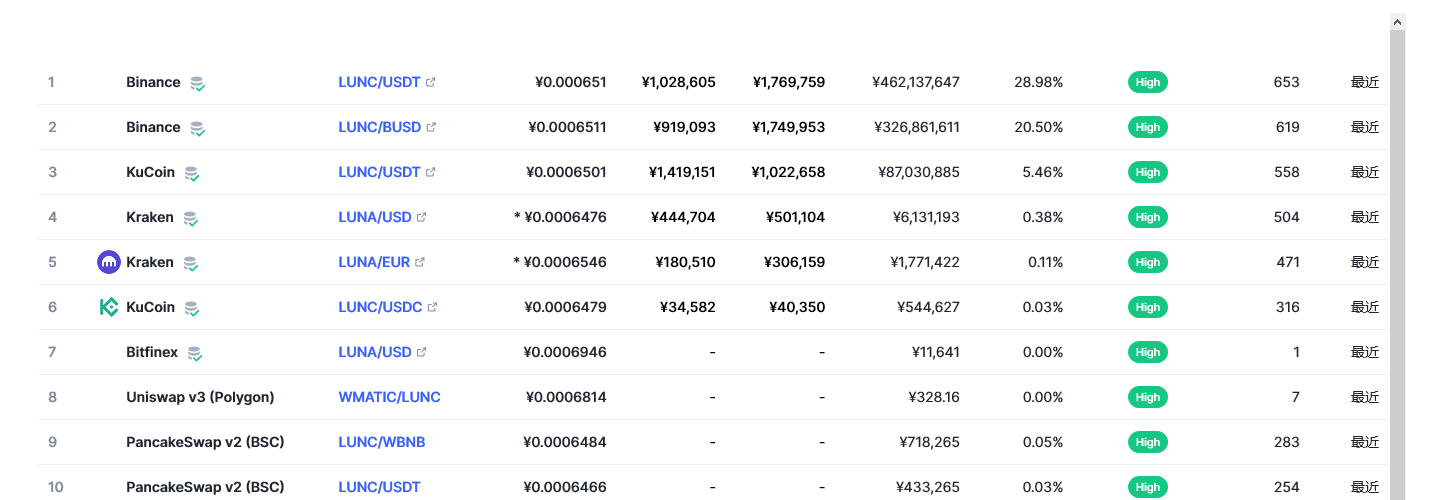
Task: Open the Binance LUNC/USDT pair link
Action: click(379, 82)
